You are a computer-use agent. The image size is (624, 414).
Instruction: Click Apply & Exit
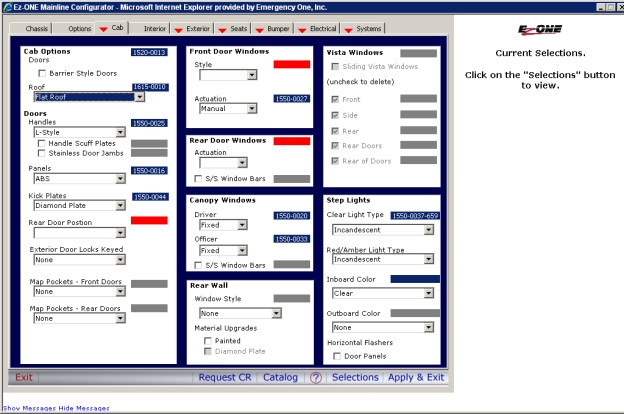416,377
